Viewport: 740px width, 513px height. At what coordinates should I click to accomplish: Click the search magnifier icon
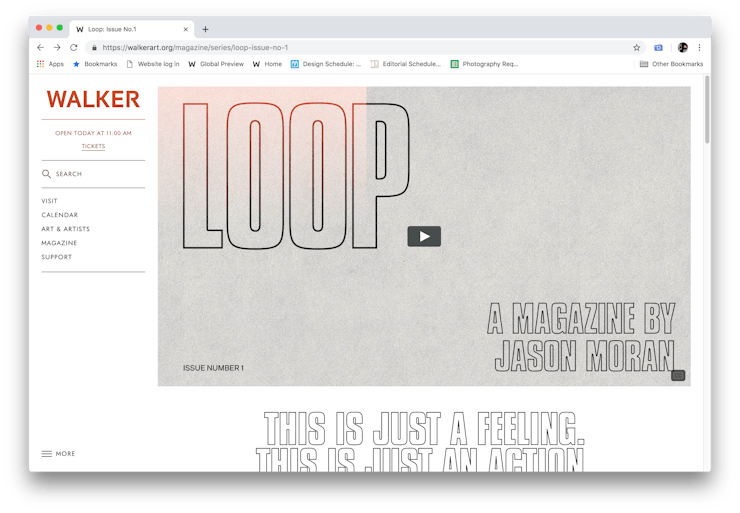(x=46, y=174)
